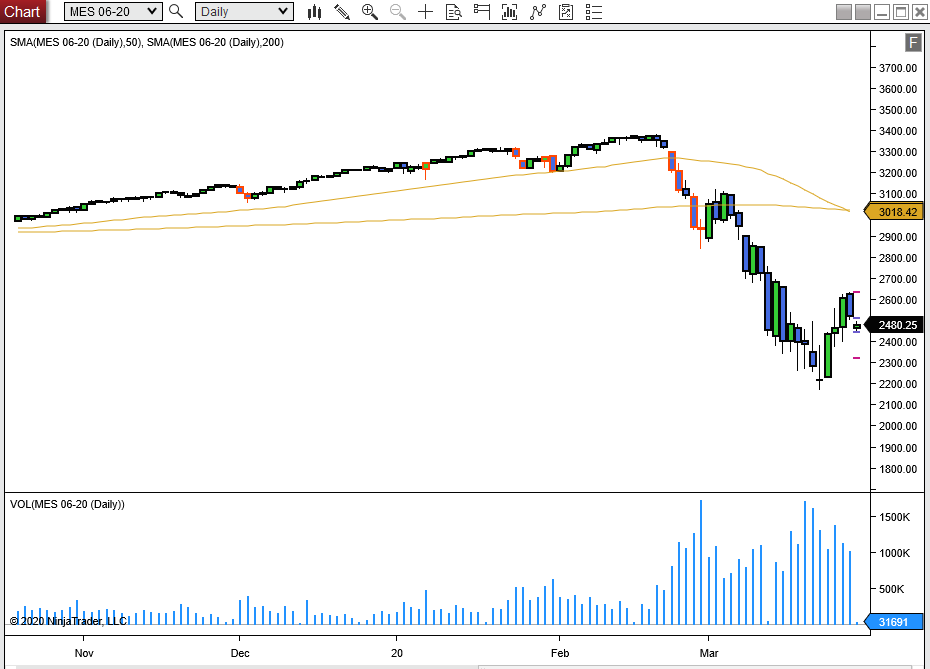Select the drawing tools pencil icon
This screenshot has height=669, width=930.
tap(342, 12)
